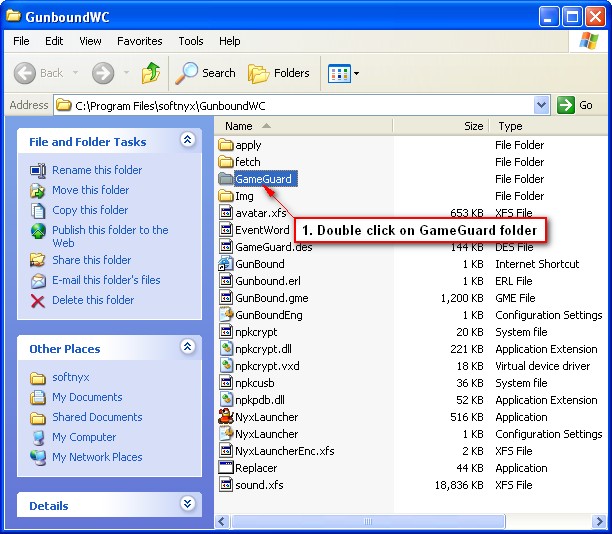Screen dimensions: 612x534
Task: Open the Views icon menu
Action: (x=339, y=73)
